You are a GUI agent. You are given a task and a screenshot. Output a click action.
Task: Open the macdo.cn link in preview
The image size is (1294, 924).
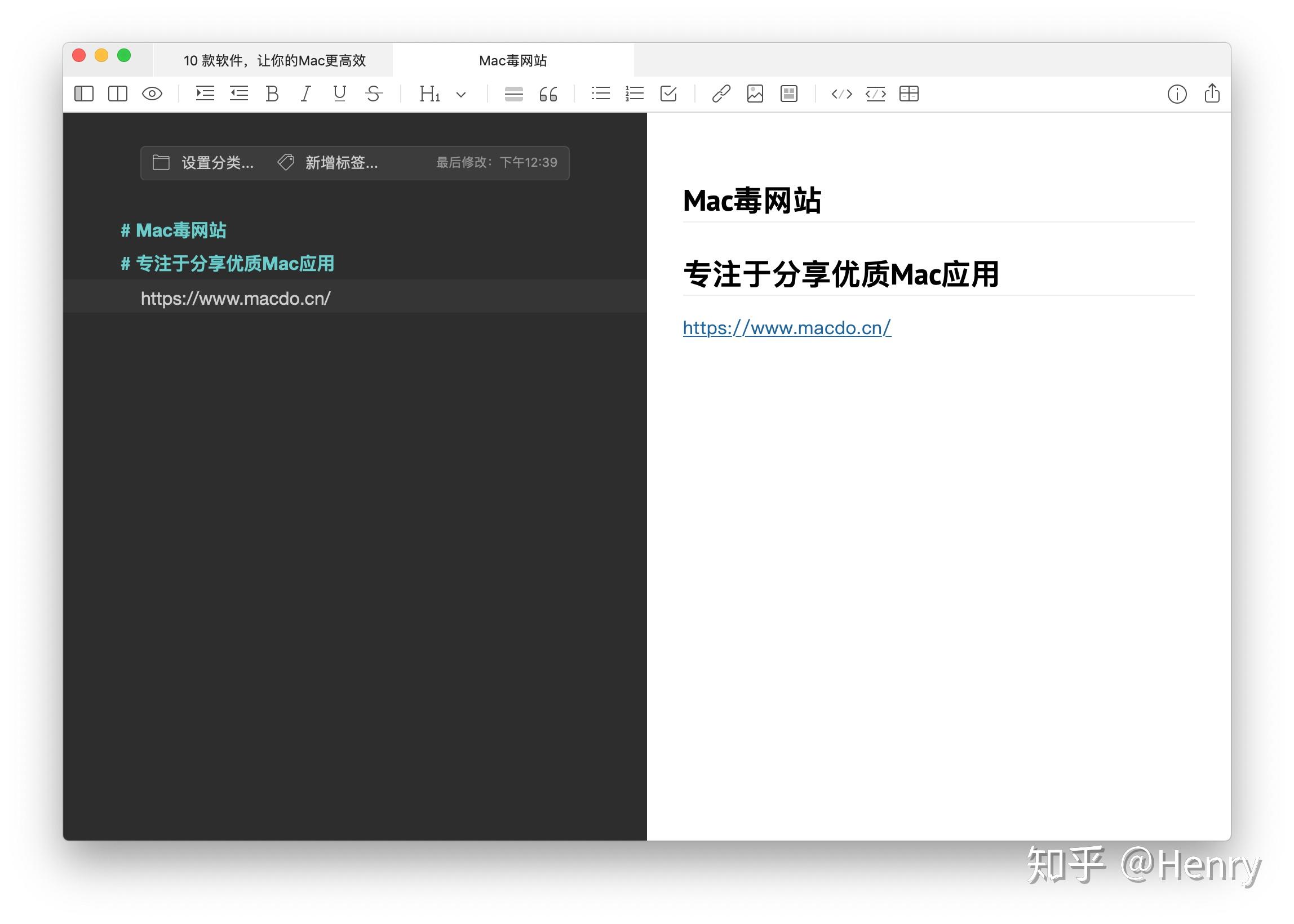(x=787, y=328)
